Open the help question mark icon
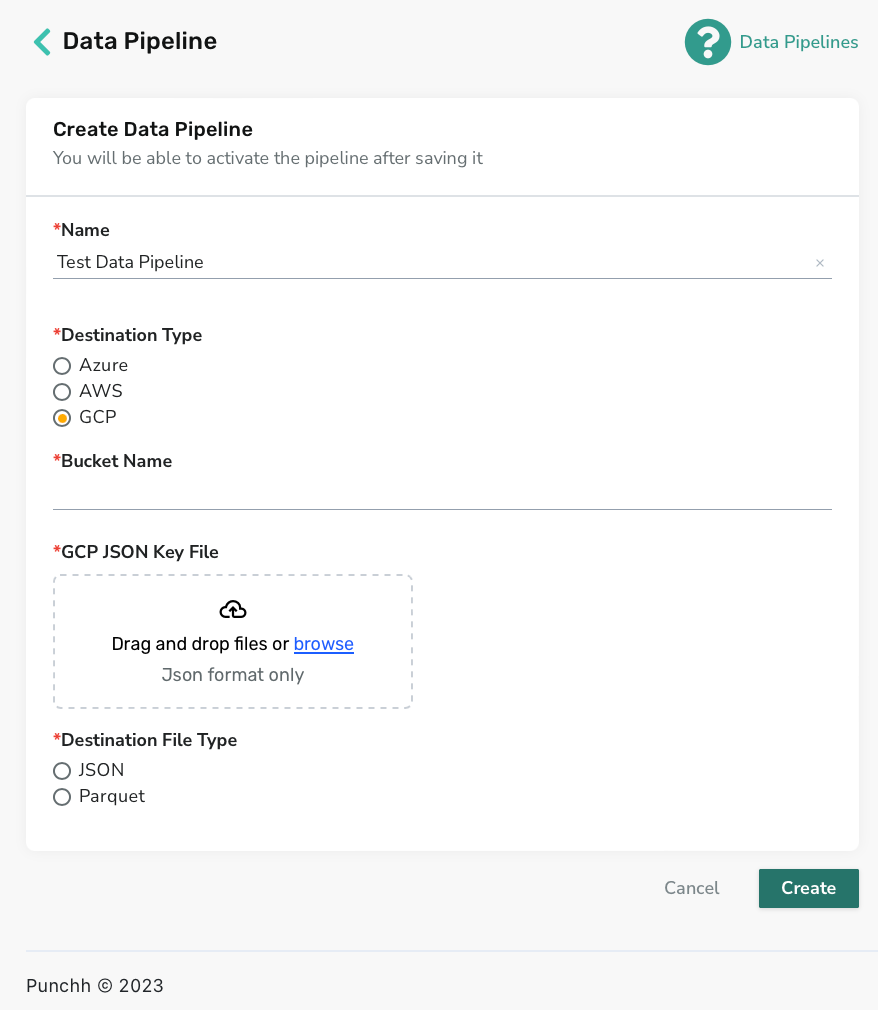This screenshot has width=878, height=1010. (707, 42)
